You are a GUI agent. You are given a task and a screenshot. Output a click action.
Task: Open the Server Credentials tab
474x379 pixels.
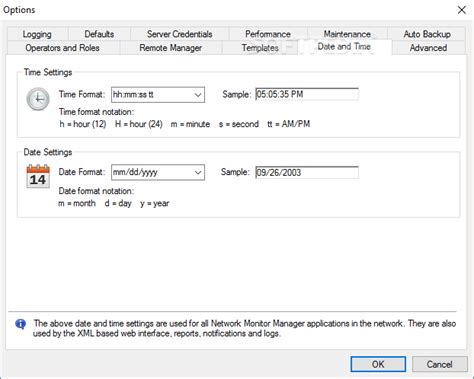point(179,34)
